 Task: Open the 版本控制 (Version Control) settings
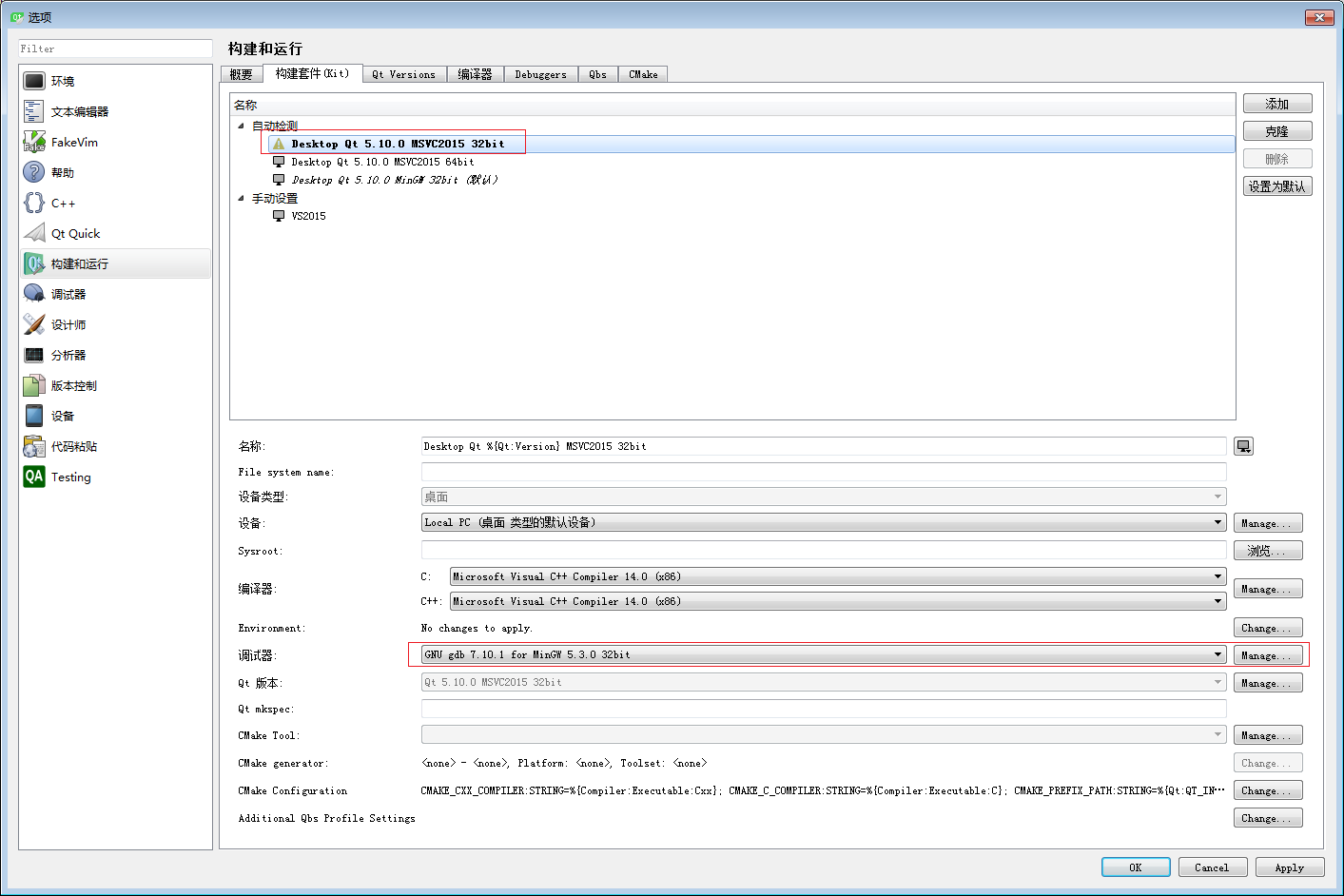click(74, 384)
